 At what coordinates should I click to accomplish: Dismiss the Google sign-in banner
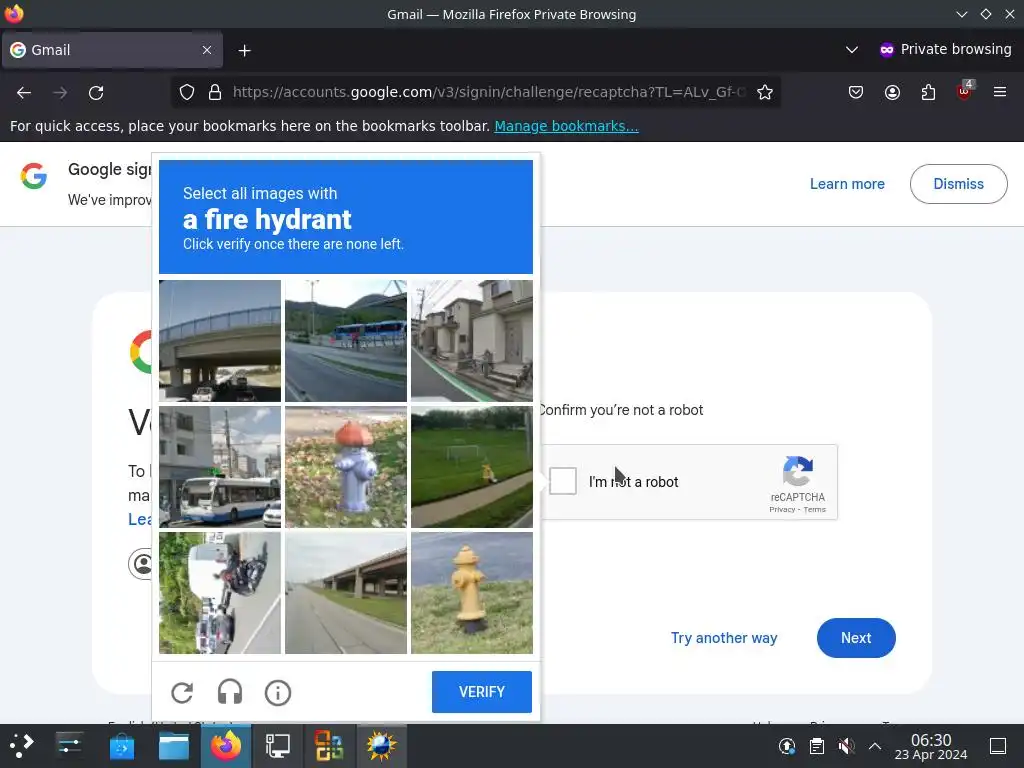coord(958,184)
